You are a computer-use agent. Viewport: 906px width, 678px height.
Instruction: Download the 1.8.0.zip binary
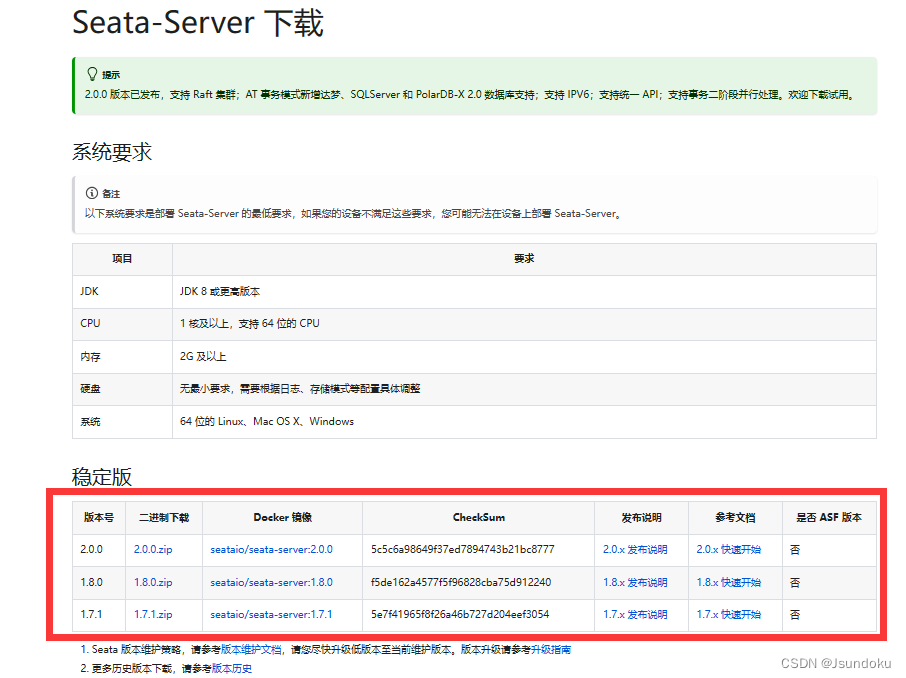tap(153, 583)
